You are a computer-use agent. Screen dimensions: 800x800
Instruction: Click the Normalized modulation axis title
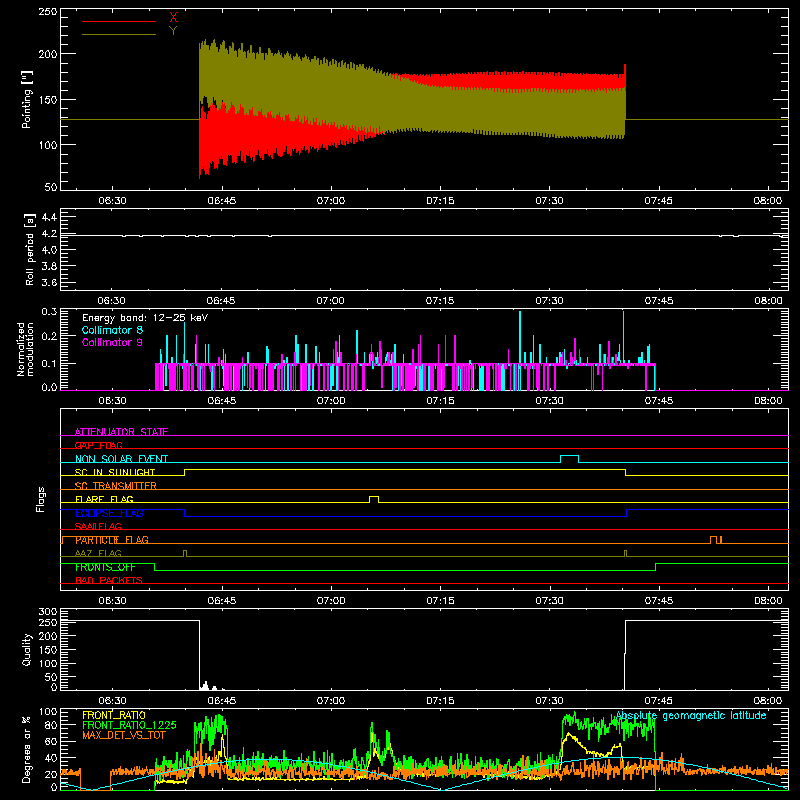[25, 349]
